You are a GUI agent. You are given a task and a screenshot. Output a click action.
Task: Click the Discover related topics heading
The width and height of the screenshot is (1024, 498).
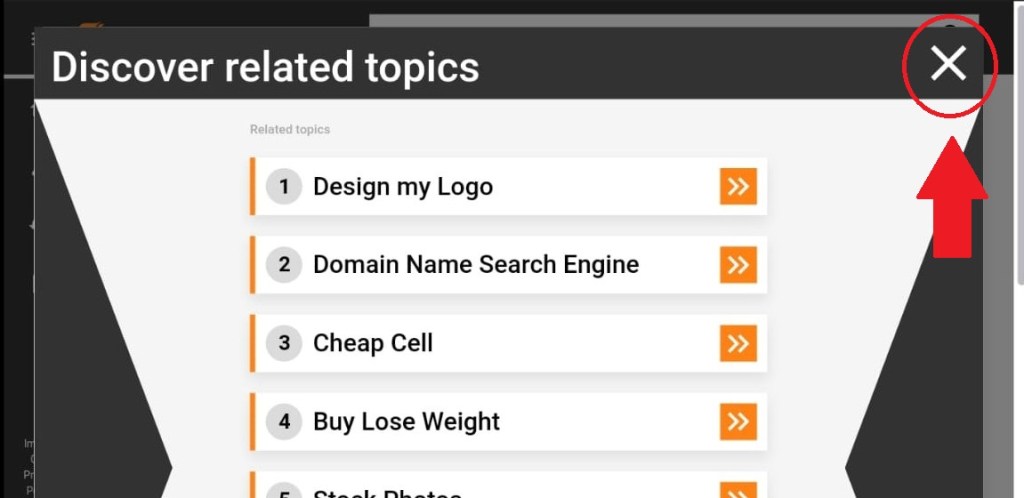(266, 67)
